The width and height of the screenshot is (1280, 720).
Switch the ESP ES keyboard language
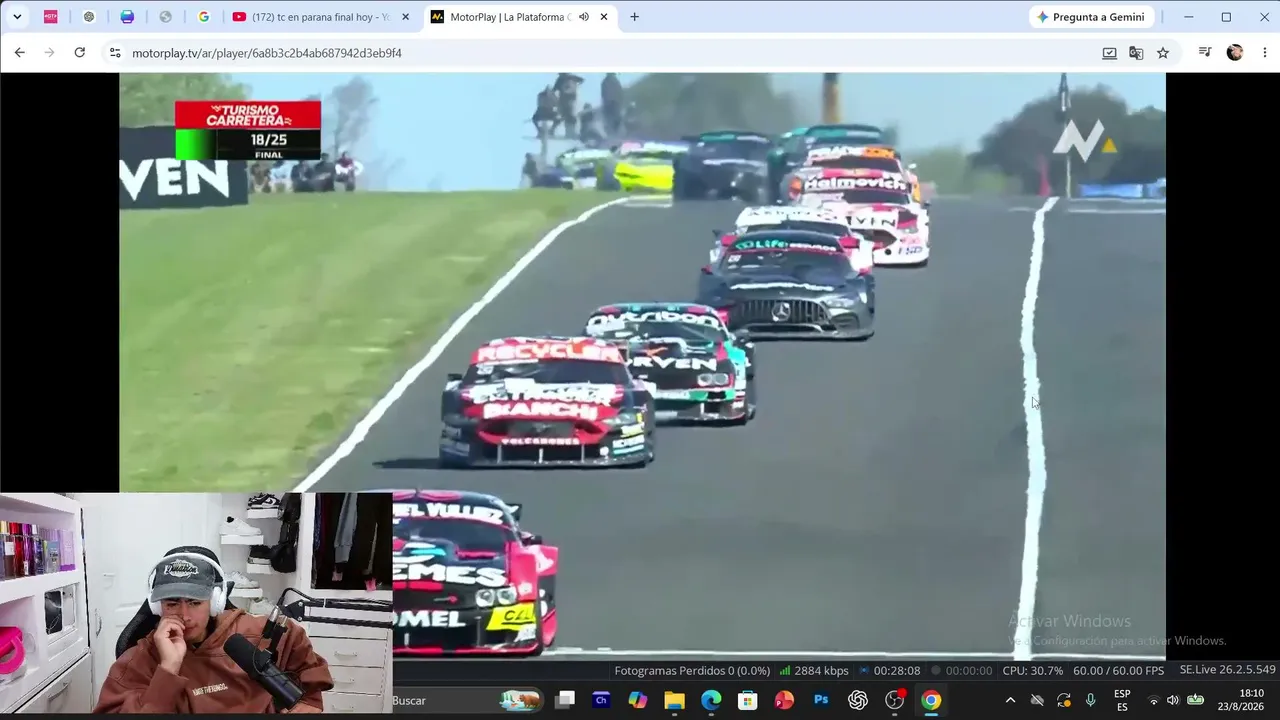click(x=1122, y=700)
